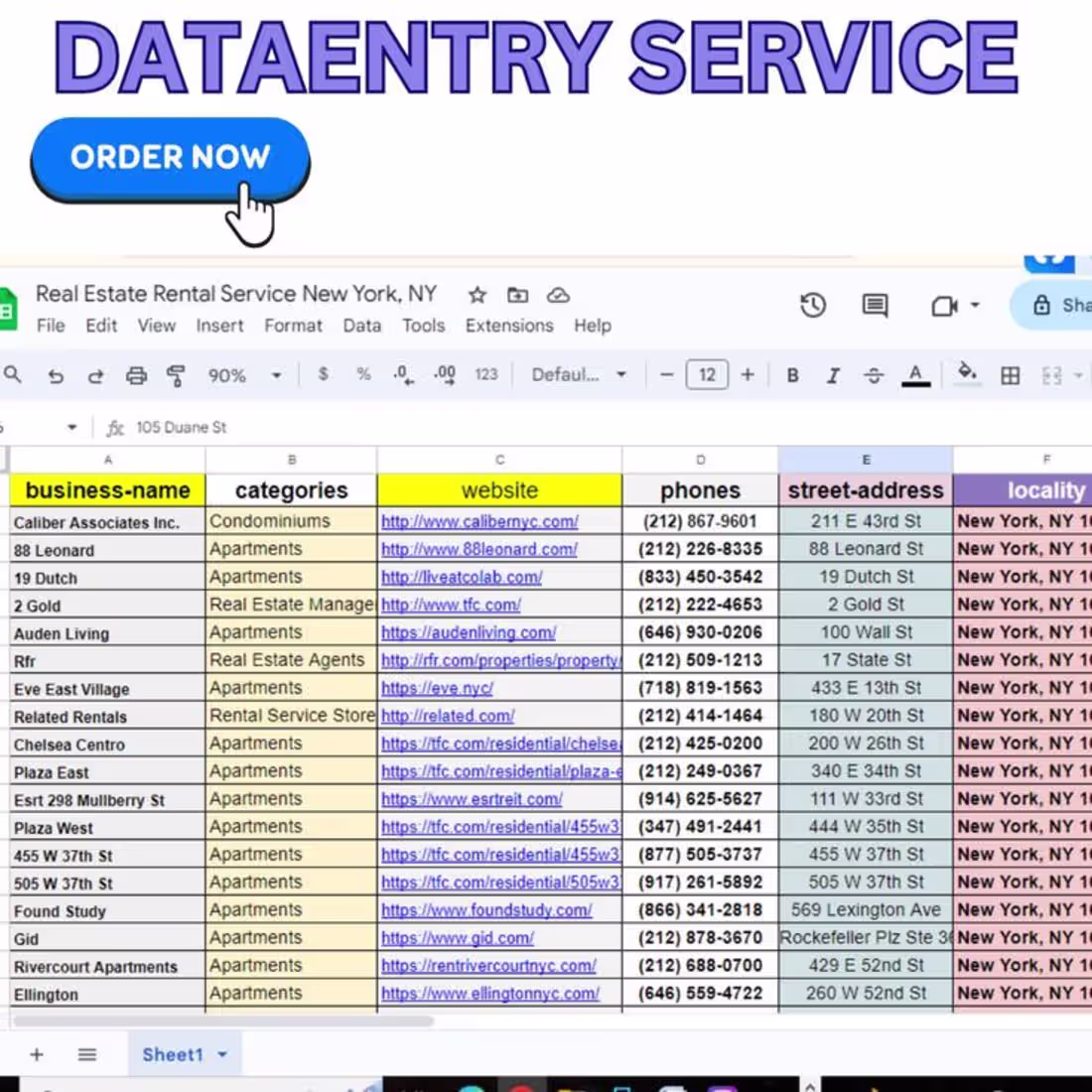Open version history clock icon
The width and height of the screenshot is (1092, 1092).
[813, 306]
